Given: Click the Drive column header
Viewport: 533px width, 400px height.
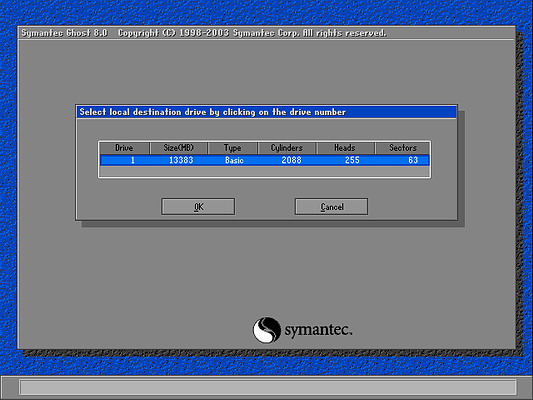Looking at the screenshot, I should 124,148.
